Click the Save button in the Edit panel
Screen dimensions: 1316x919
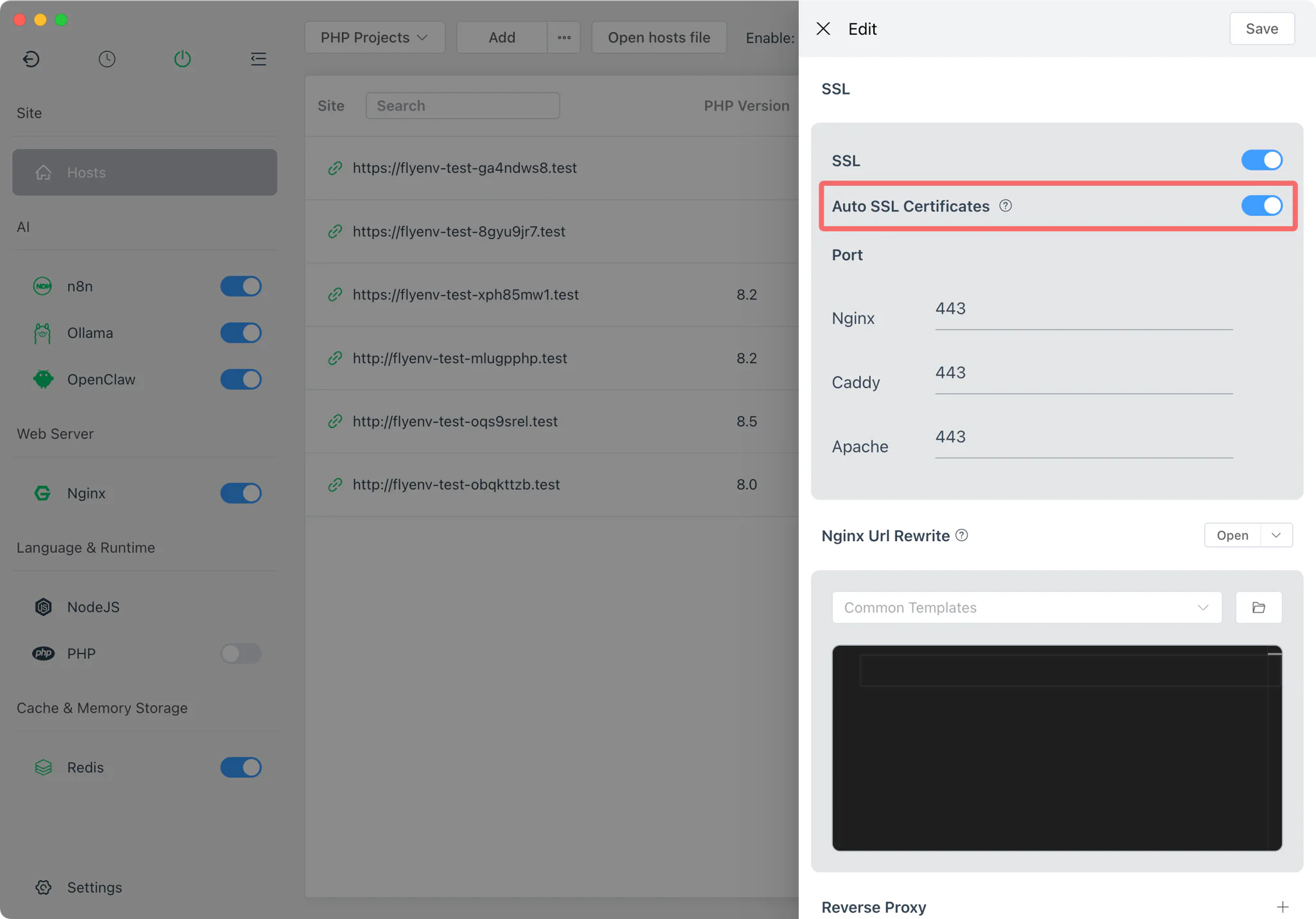pos(1261,28)
